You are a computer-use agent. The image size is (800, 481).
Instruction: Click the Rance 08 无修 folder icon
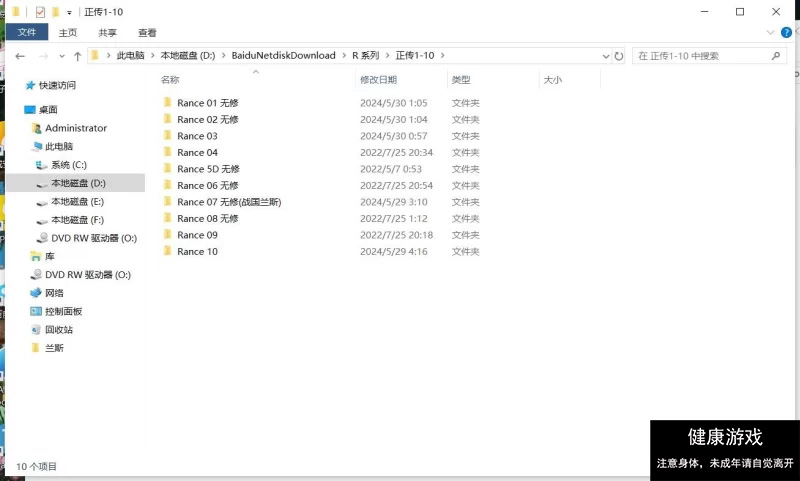pos(167,218)
